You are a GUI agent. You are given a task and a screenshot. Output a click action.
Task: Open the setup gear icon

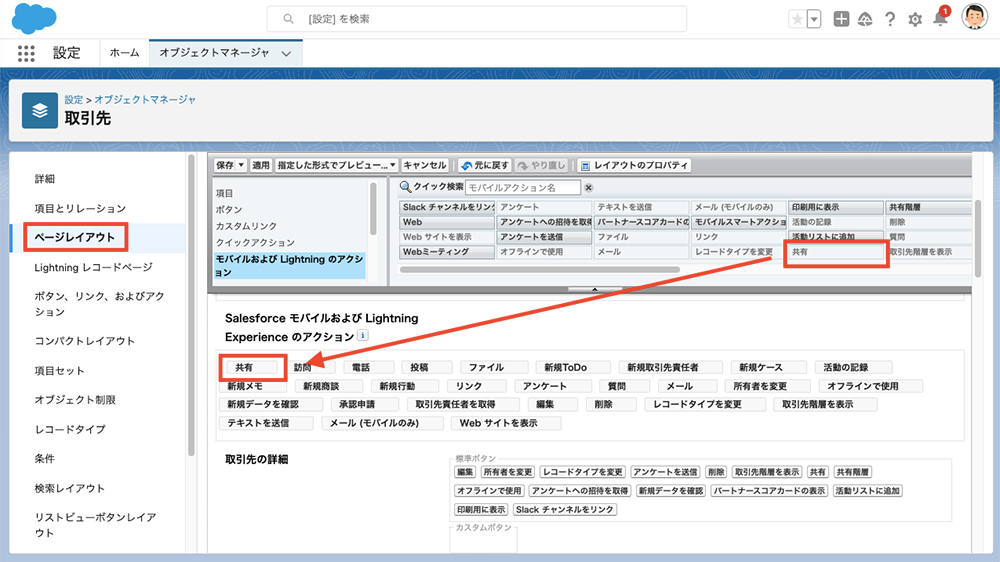point(915,20)
